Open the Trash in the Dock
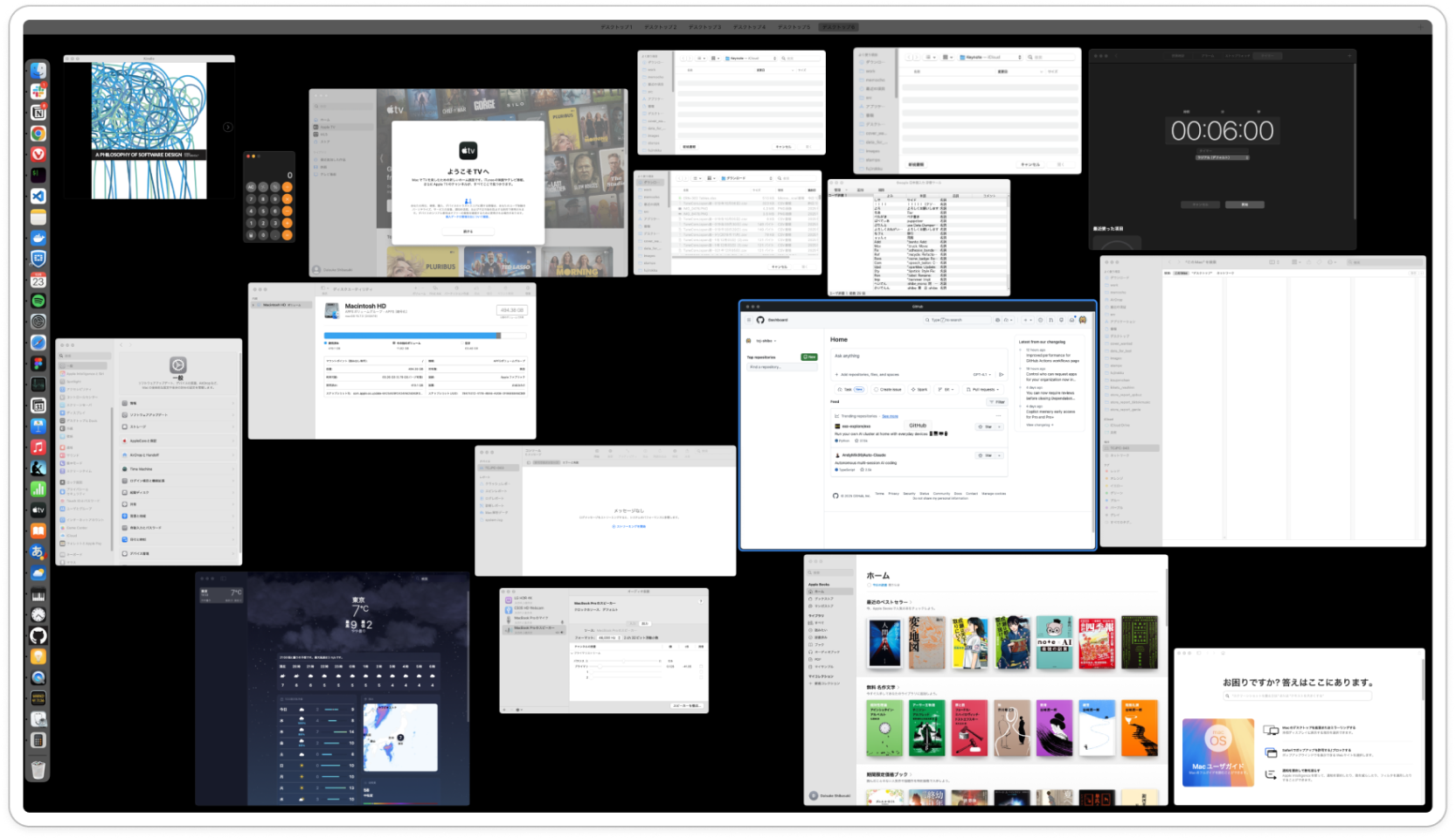 (x=38, y=769)
